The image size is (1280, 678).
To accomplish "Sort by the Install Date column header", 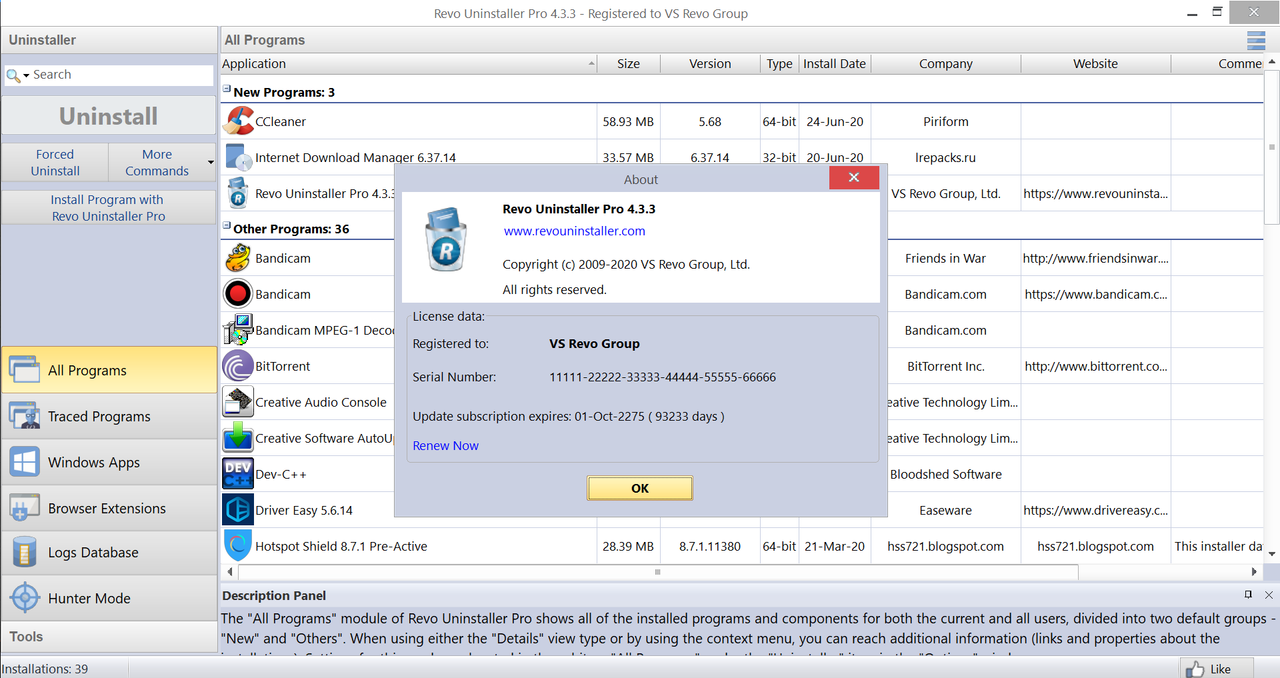I will [x=835, y=64].
